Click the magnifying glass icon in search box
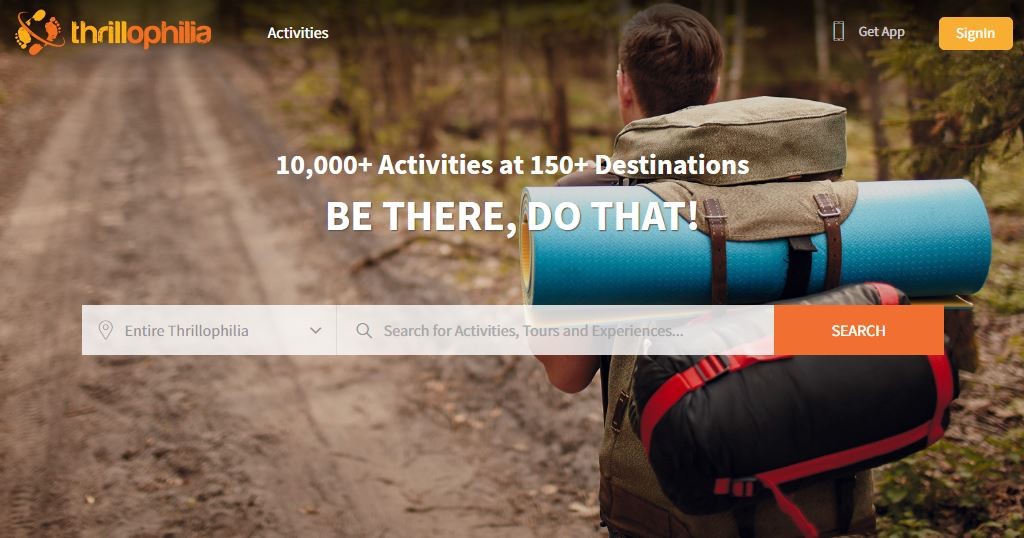The width and height of the screenshot is (1024, 538). [x=364, y=330]
